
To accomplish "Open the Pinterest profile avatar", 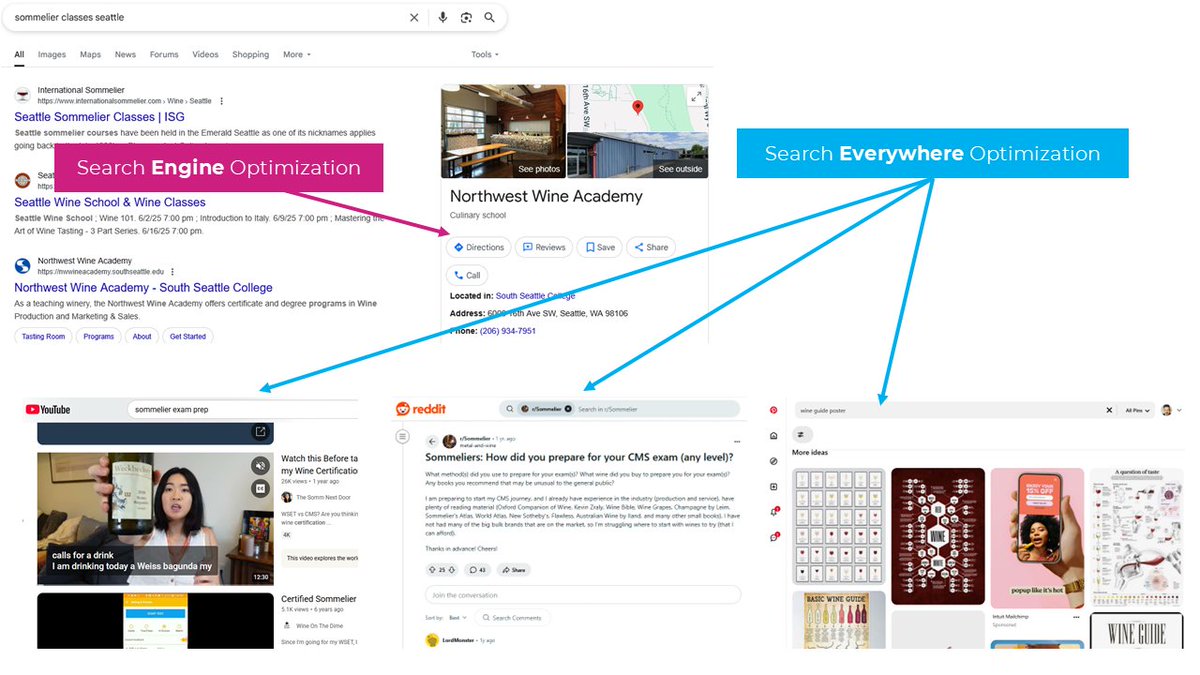I will 1166,410.
